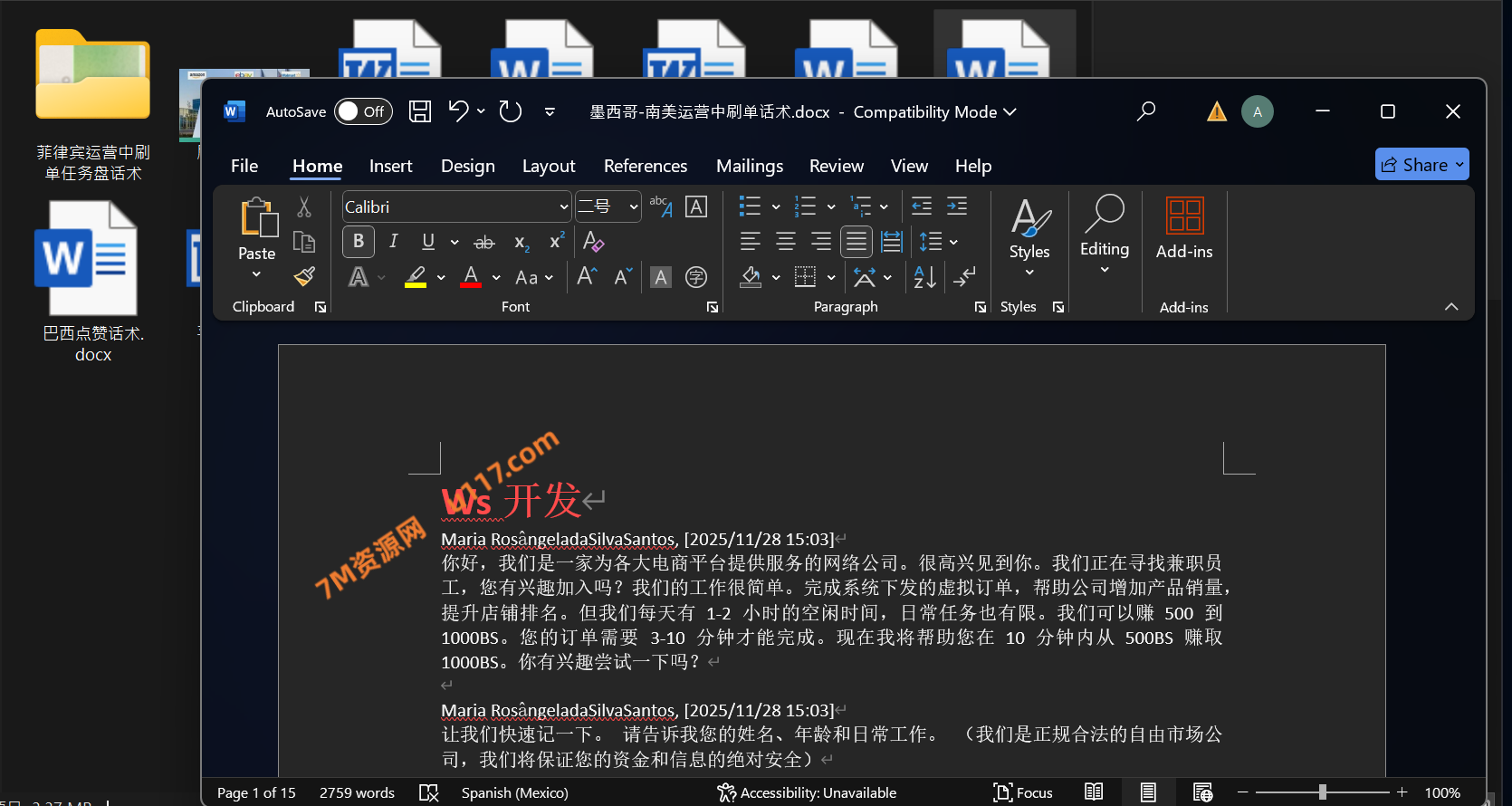
Task: Toggle Bold formatting button
Action: point(359,242)
